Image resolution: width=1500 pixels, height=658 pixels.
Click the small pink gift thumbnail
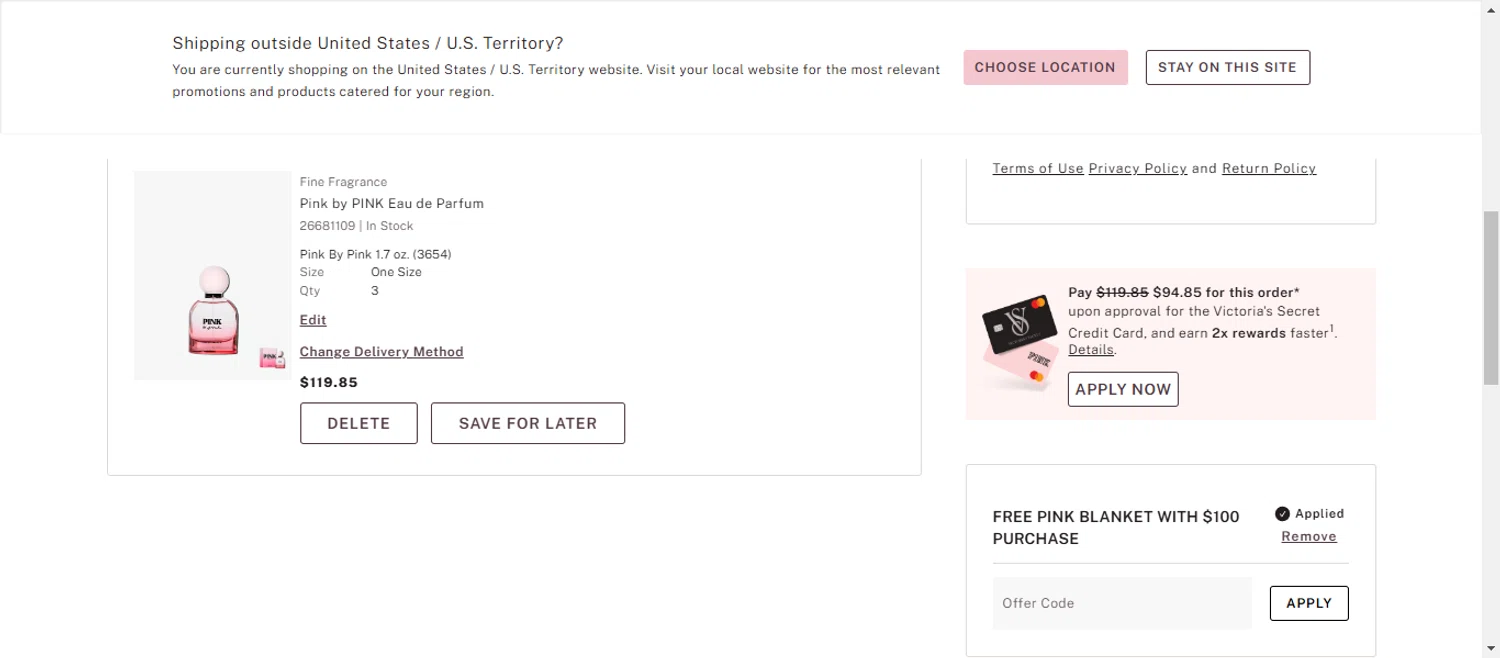[272, 358]
